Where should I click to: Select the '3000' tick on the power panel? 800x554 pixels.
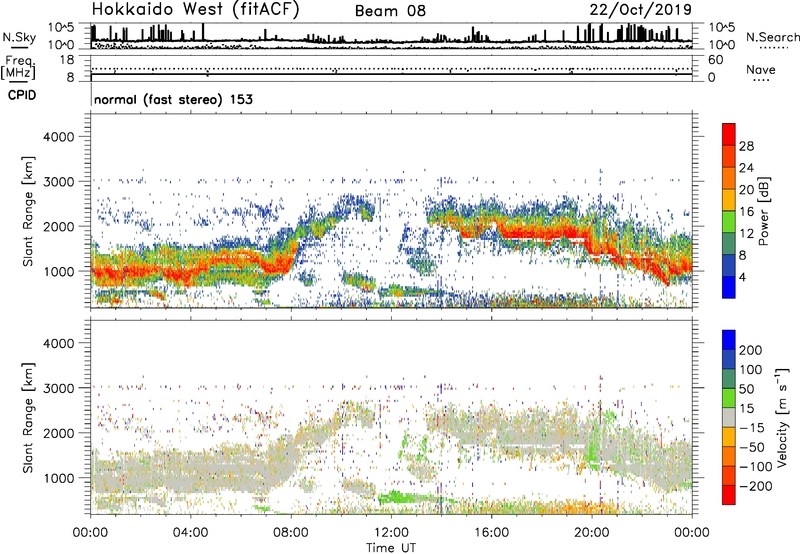[x=58, y=182]
